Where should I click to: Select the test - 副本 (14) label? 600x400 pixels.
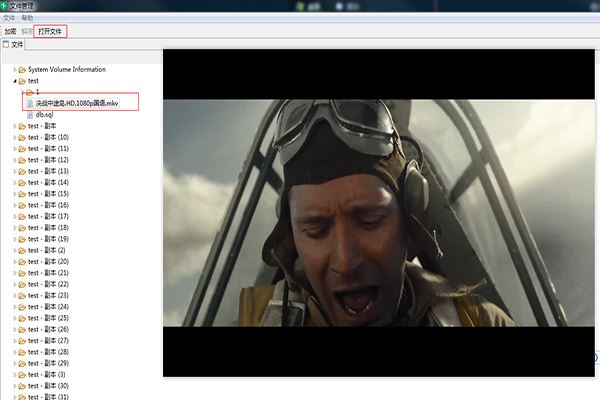point(48,183)
